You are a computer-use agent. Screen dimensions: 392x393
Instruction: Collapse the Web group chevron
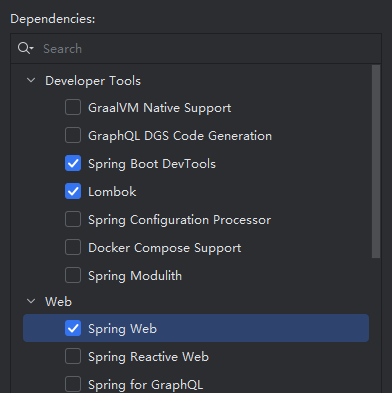click(x=31, y=301)
